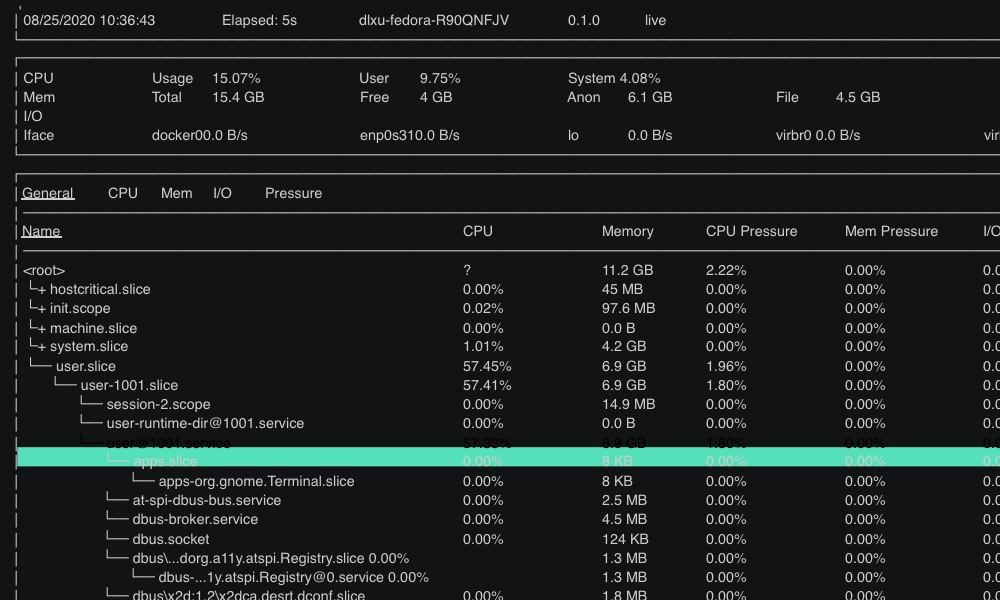Switch to the CPU tab
Image resolution: width=1000 pixels, height=600 pixels.
point(122,193)
